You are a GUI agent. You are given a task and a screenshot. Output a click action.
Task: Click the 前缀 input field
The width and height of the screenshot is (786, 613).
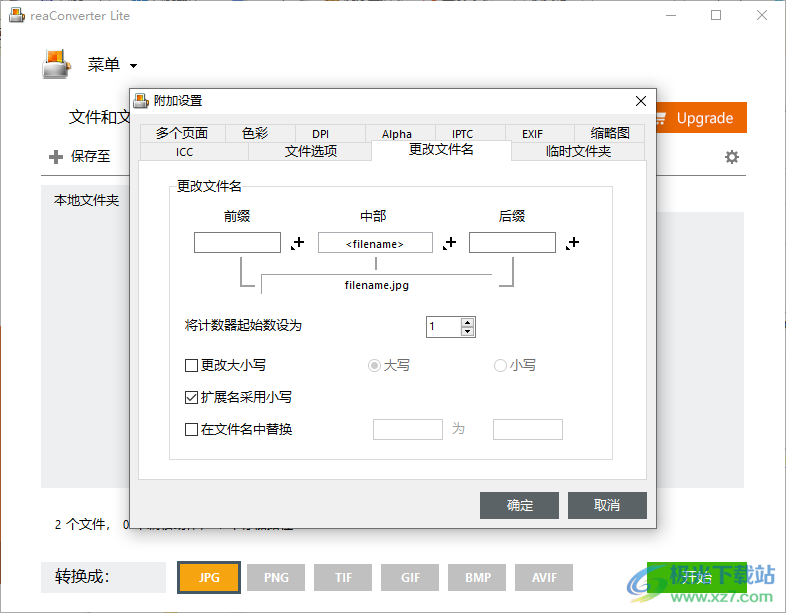coord(237,243)
